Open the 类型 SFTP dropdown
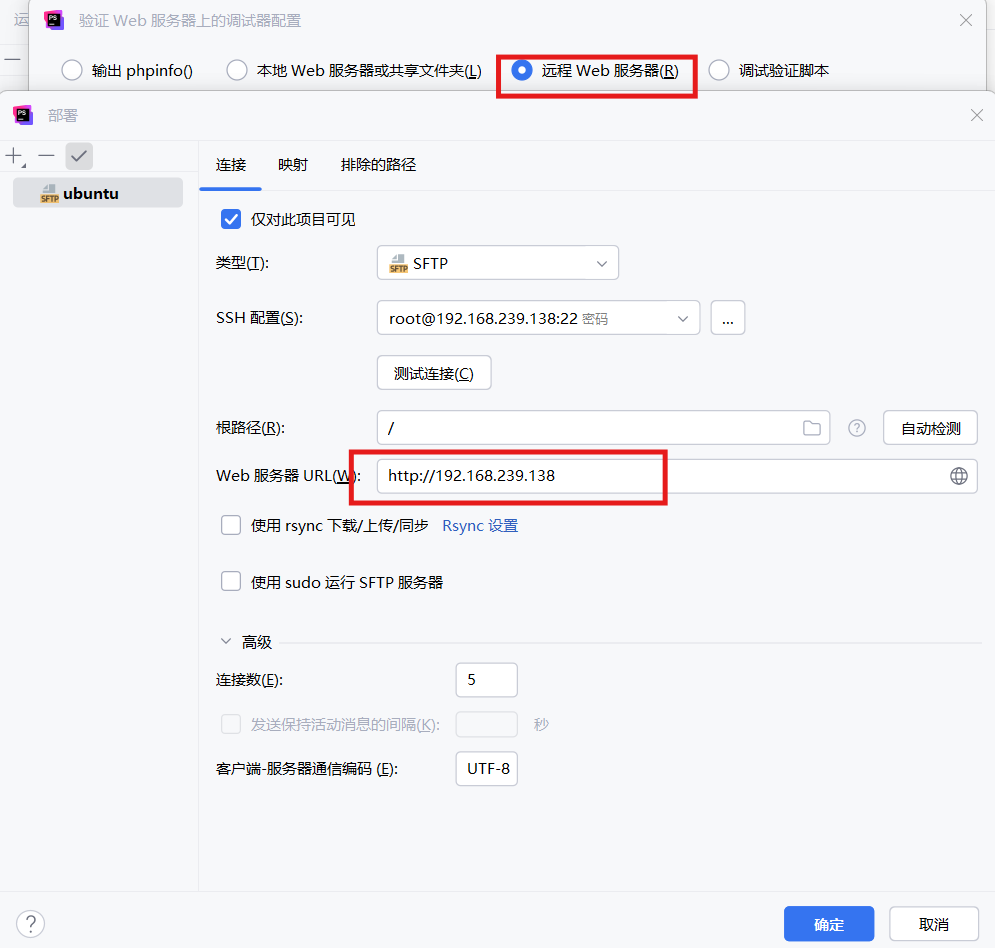Screen dimensions: 995x948 point(498,263)
